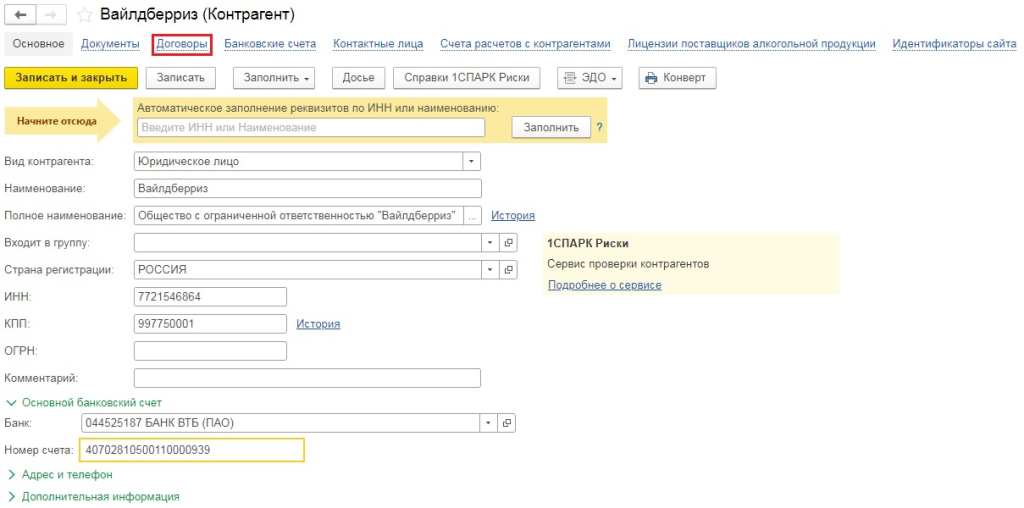
Task: Expand the Дополнительная информация section
Action: (93, 496)
